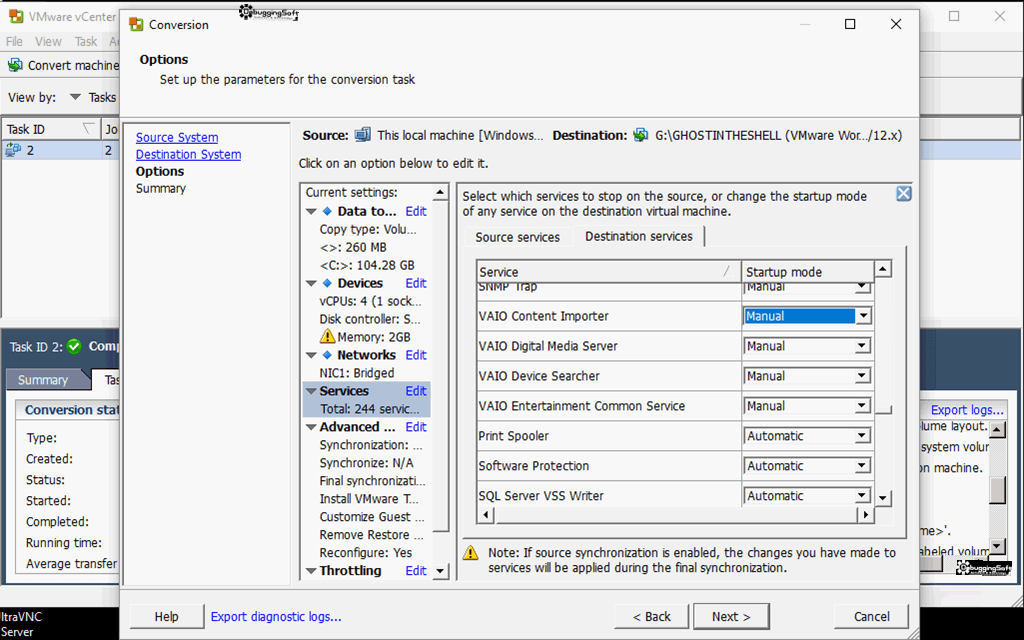Open the Task menu in VMware vCenter

point(86,42)
